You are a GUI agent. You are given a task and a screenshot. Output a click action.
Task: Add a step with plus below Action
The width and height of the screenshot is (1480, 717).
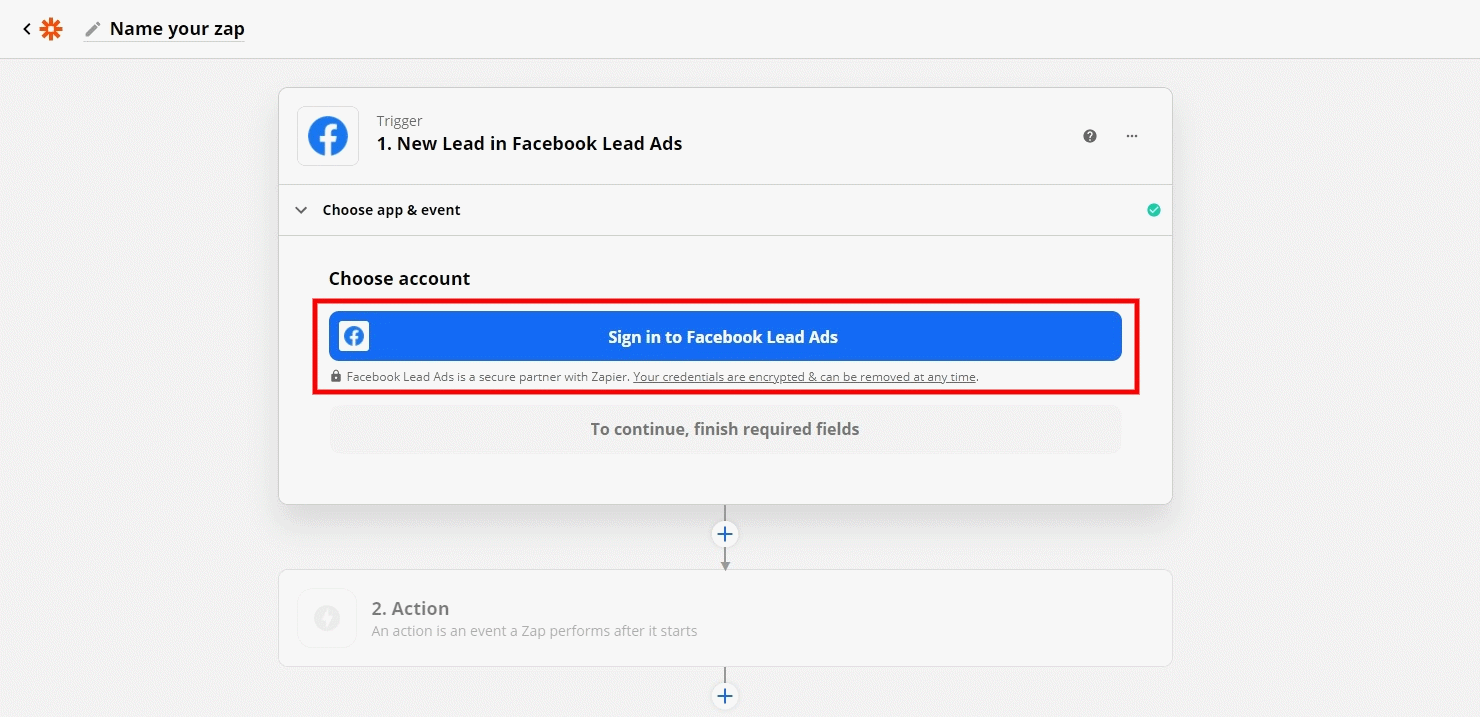tap(725, 696)
